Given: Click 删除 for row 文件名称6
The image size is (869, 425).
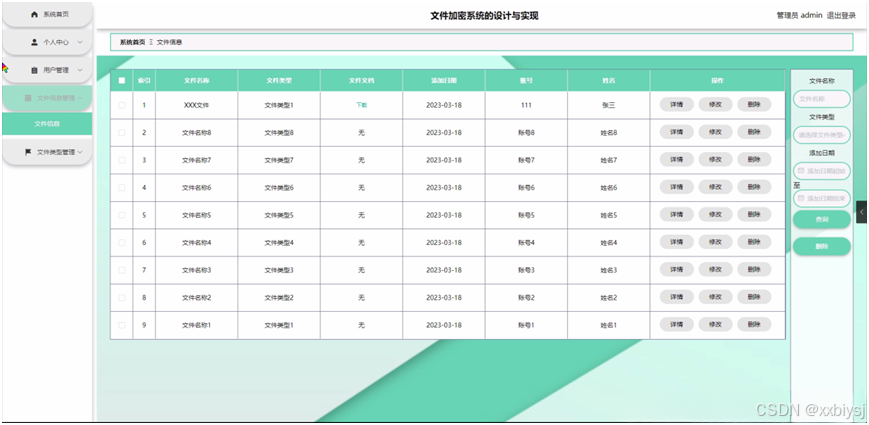Looking at the screenshot, I should tap(754, 187).
